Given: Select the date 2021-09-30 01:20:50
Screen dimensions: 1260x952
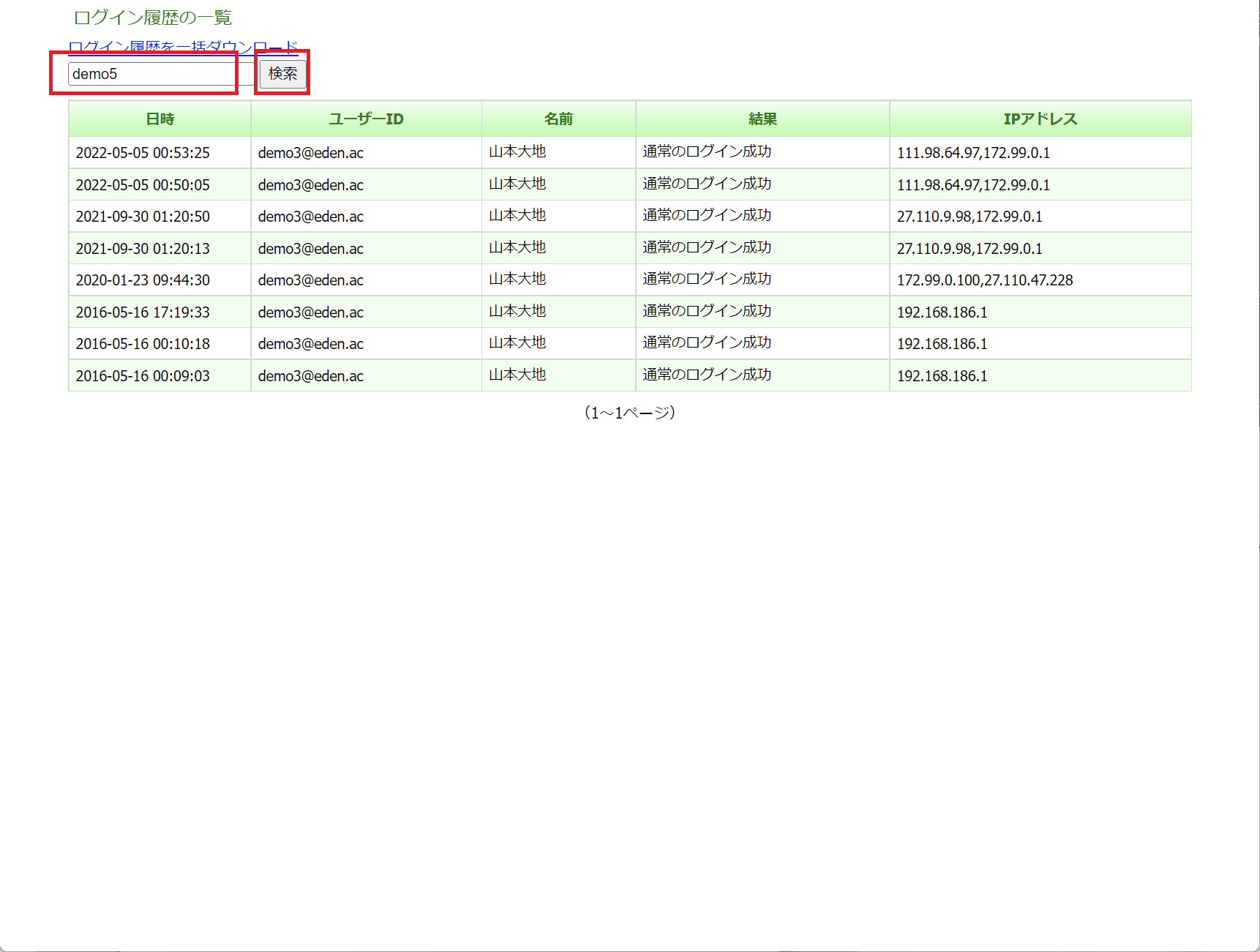Looking at the screenshot, I should pyautogui.click(x=143, y=217).
